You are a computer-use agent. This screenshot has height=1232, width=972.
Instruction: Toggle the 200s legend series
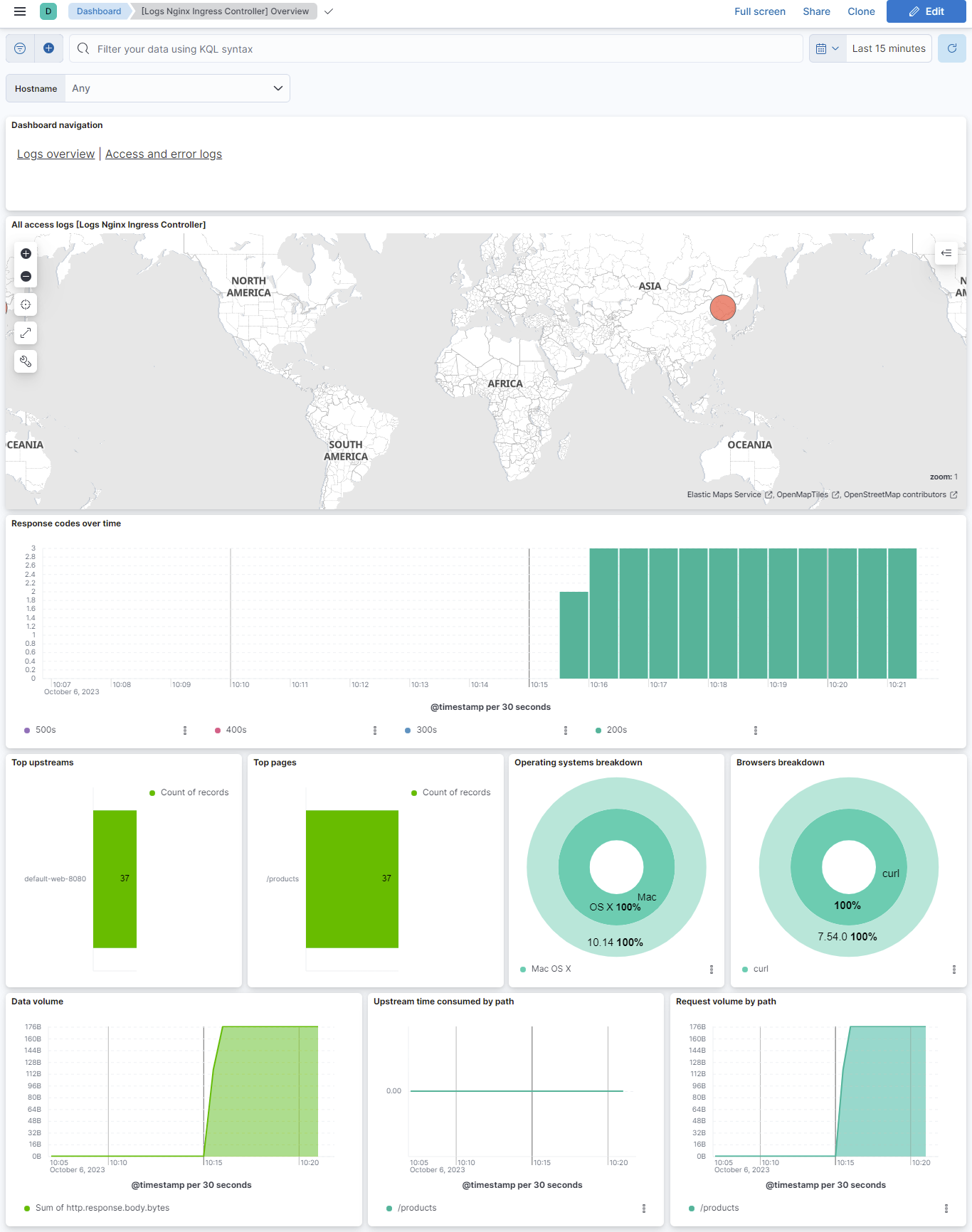tap(616, 730)
